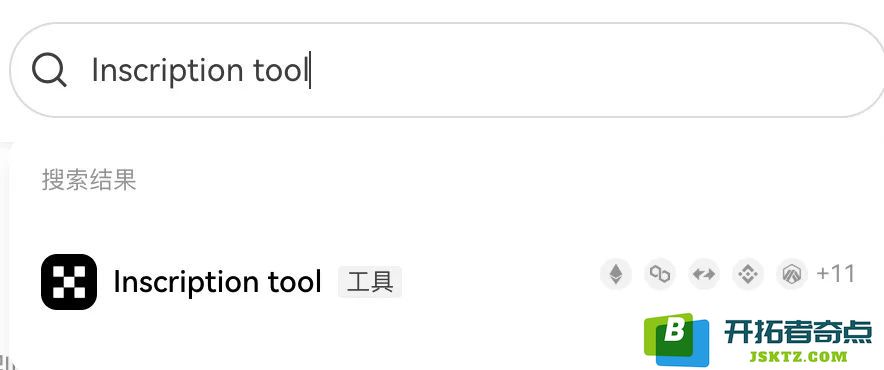The image size is (884, 370).
Task: Focus the search box containing Inscription tool
Action: [448, 70]
